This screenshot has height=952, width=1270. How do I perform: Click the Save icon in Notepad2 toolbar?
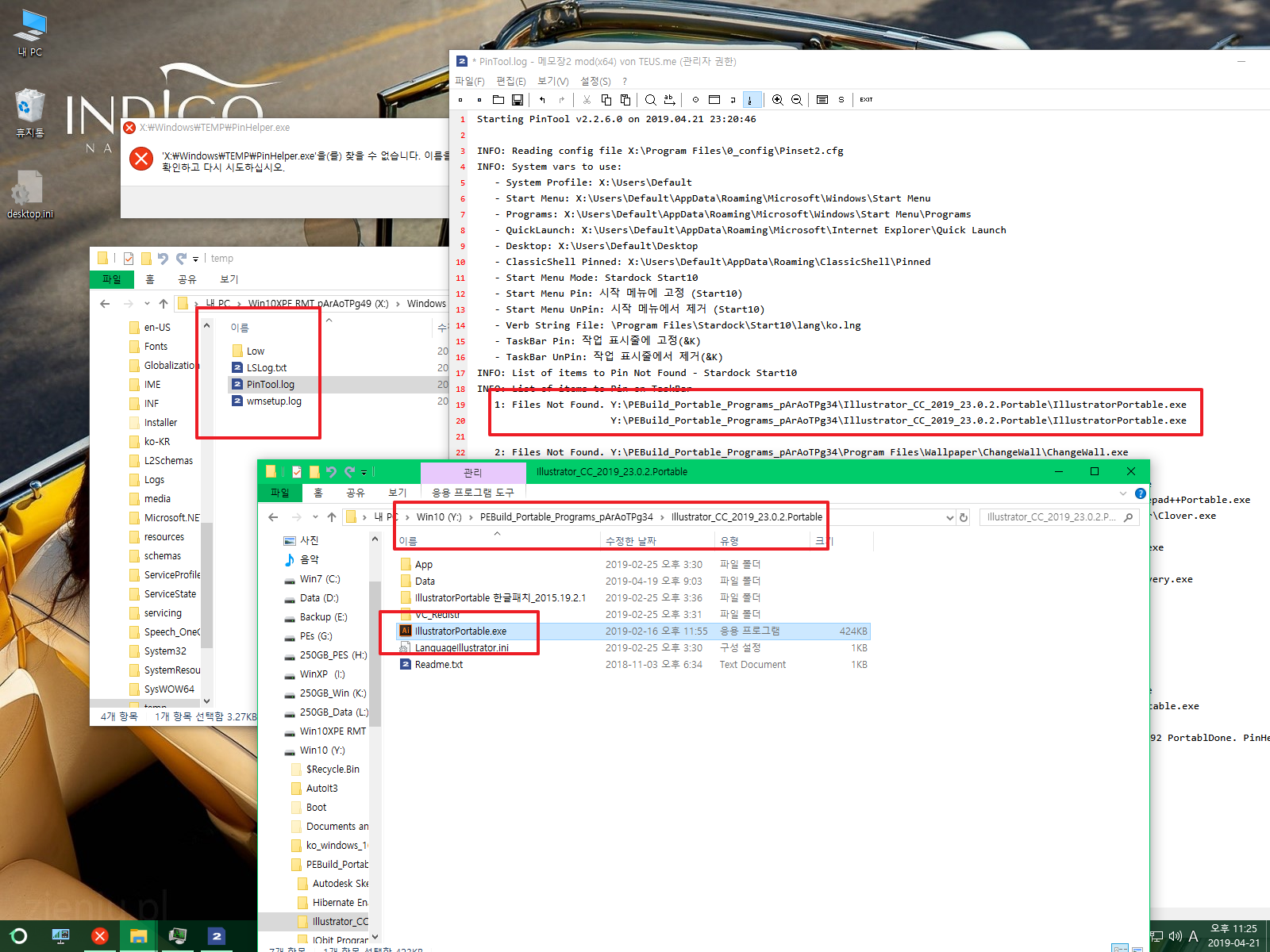[518, 100]
